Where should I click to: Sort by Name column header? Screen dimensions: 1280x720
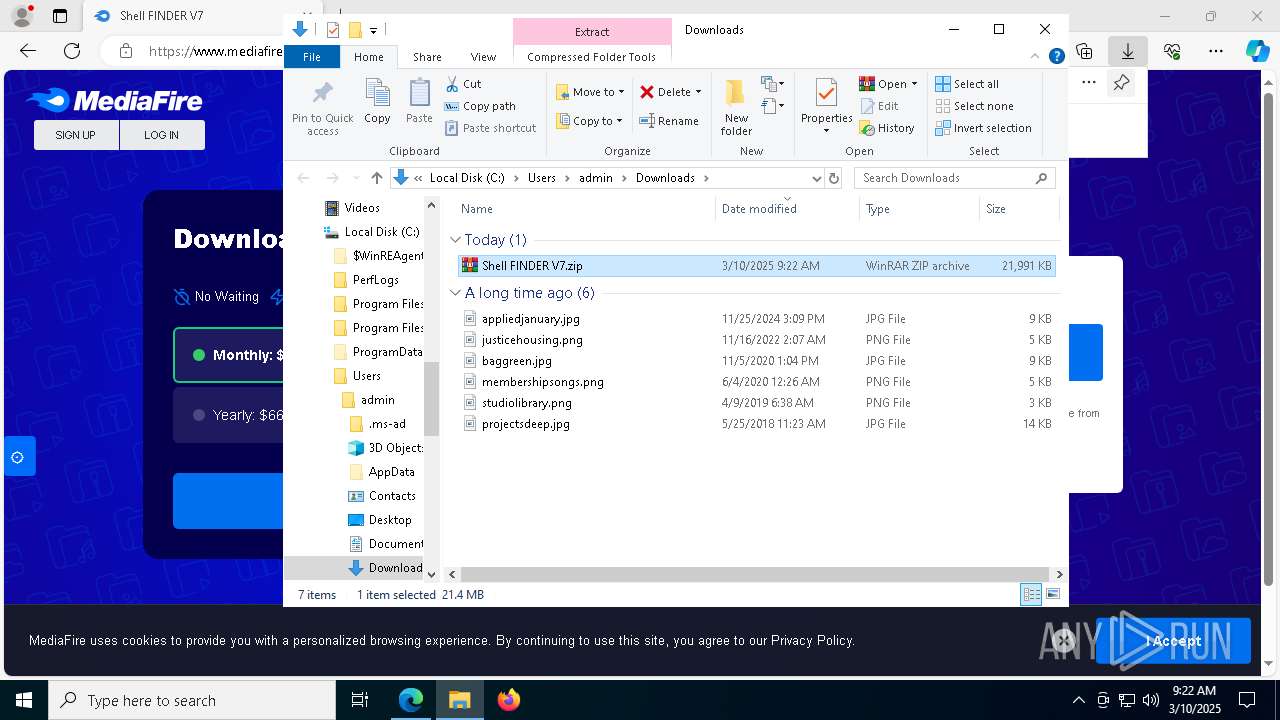coord(585,209)
